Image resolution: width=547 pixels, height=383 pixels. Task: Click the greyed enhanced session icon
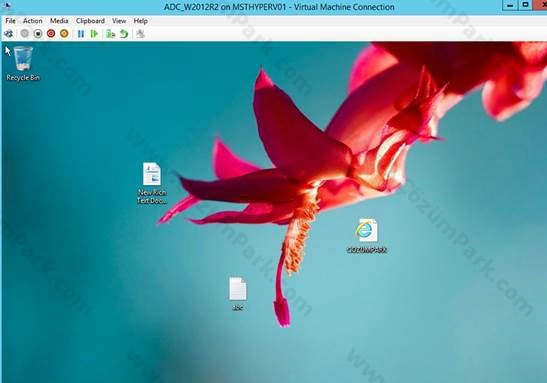[140, 34]
